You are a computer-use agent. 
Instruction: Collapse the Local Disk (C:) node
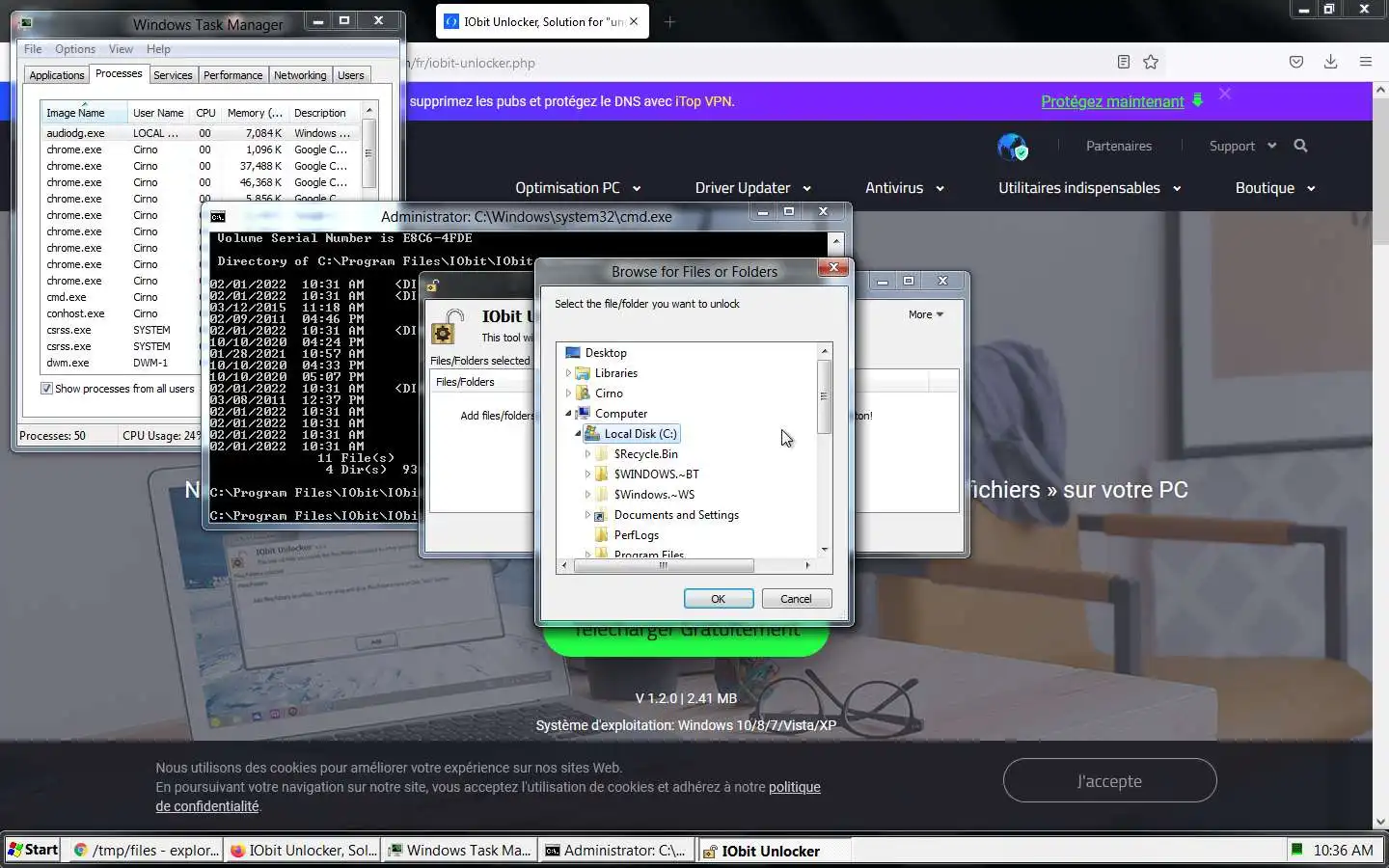tap(578, 434)
